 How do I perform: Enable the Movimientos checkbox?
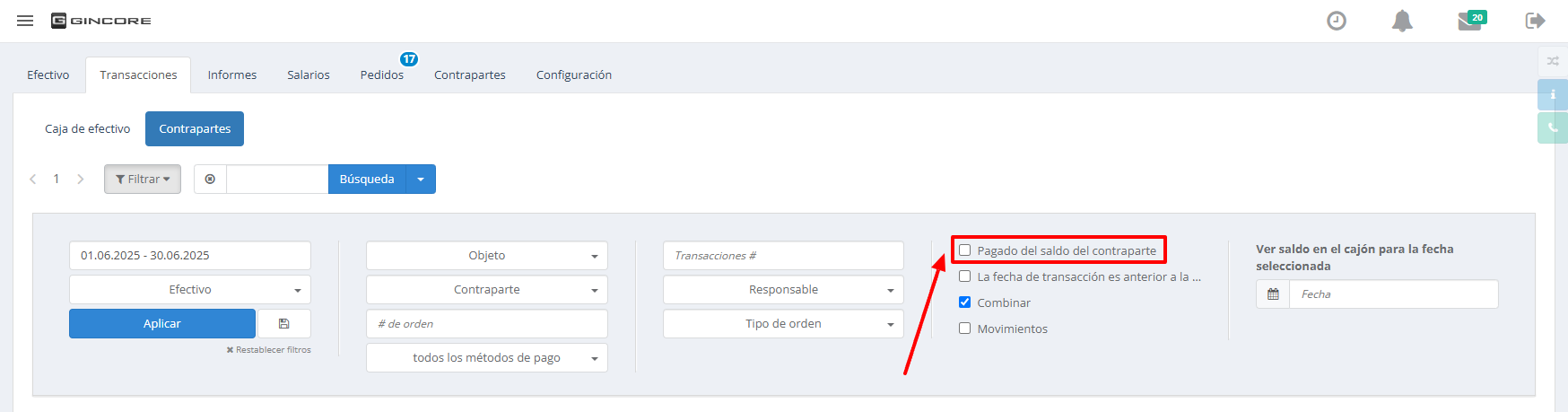pyautogui.click(x=965, y=329)
